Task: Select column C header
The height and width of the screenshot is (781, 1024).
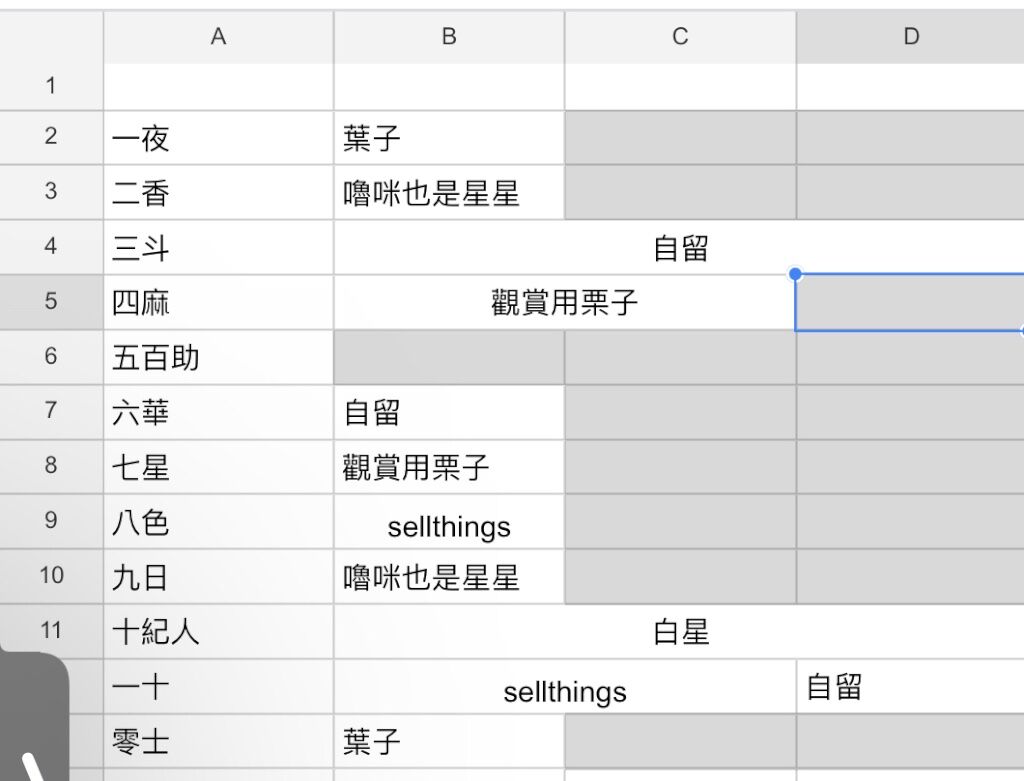Action: tap(680, 37)
